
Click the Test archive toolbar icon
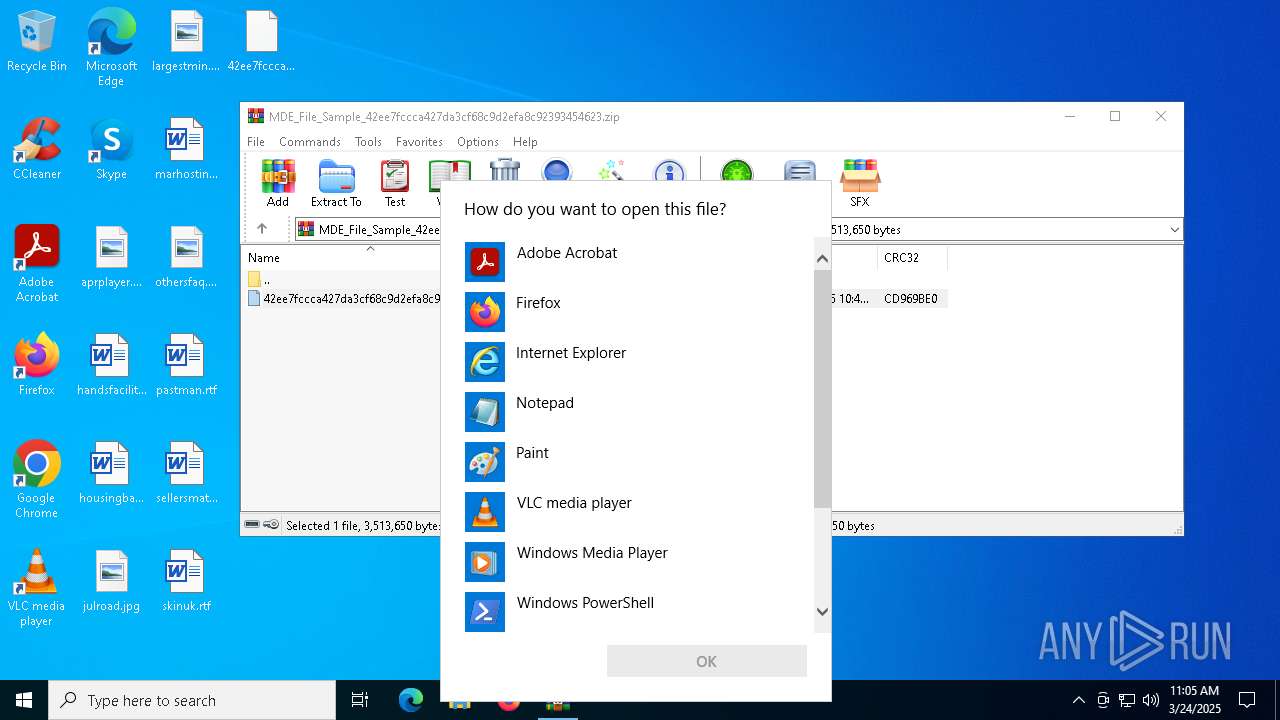[x=395, y=183]
